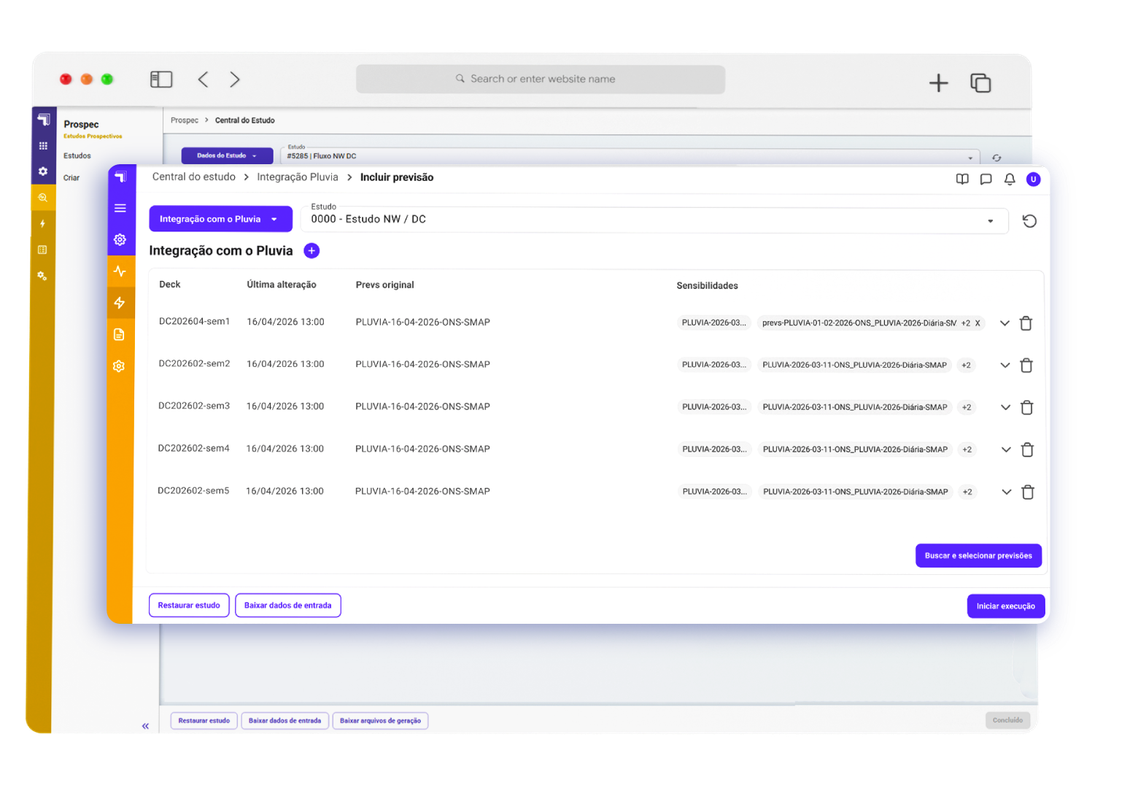Open Estudos in back window sidebar
The height and width of the screenshot is (788, 1130).
[x=77, y=156]
